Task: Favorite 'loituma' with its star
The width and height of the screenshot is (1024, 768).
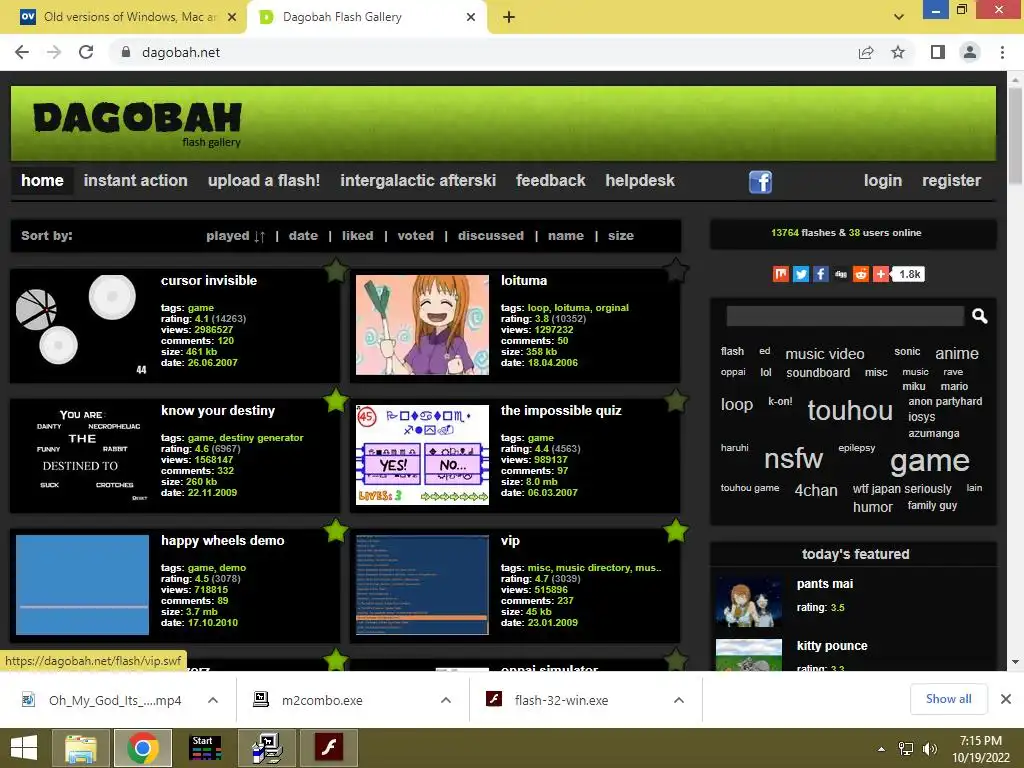Action: click(676, 270)
